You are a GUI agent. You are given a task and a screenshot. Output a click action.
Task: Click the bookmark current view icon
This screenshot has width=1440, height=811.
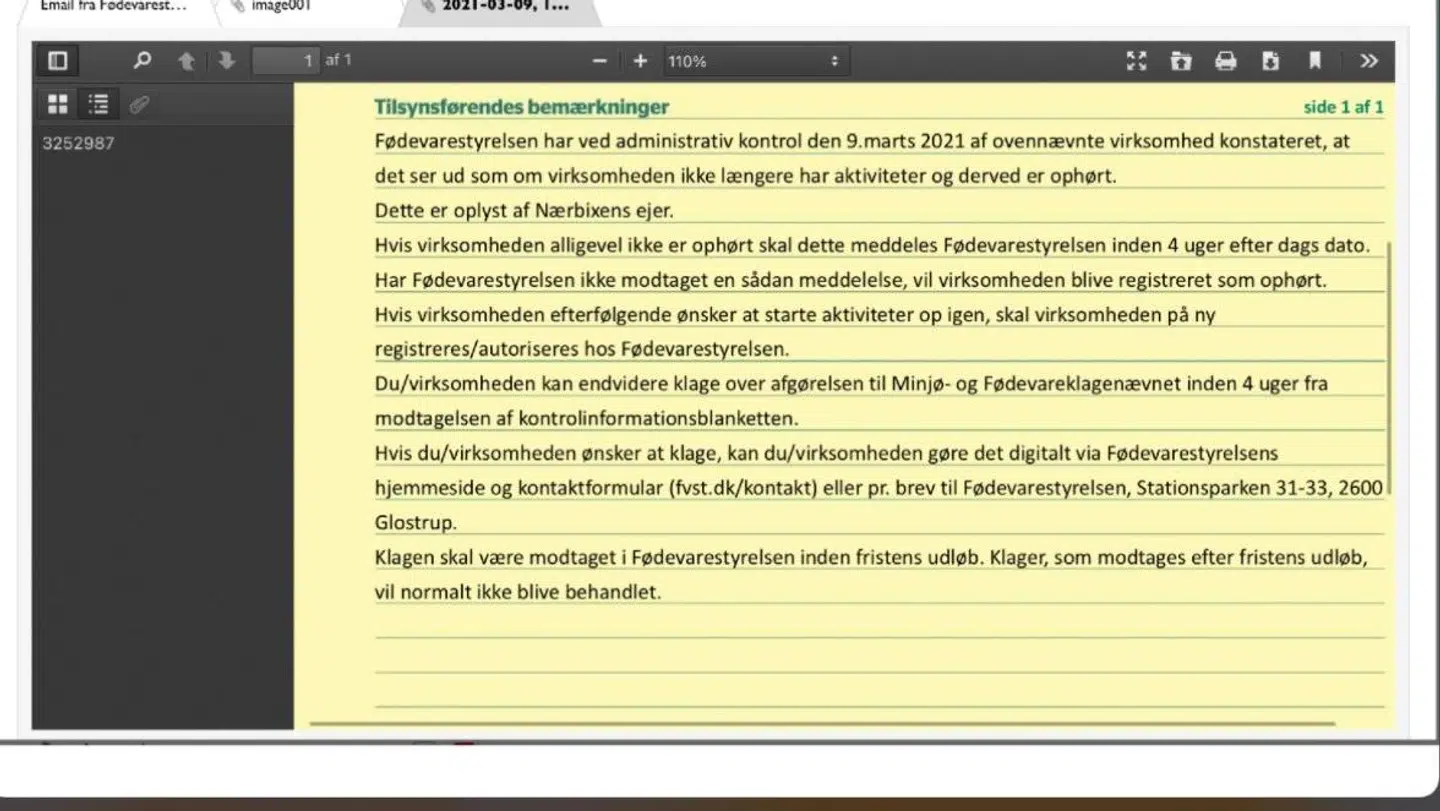tap(1315, 61)
